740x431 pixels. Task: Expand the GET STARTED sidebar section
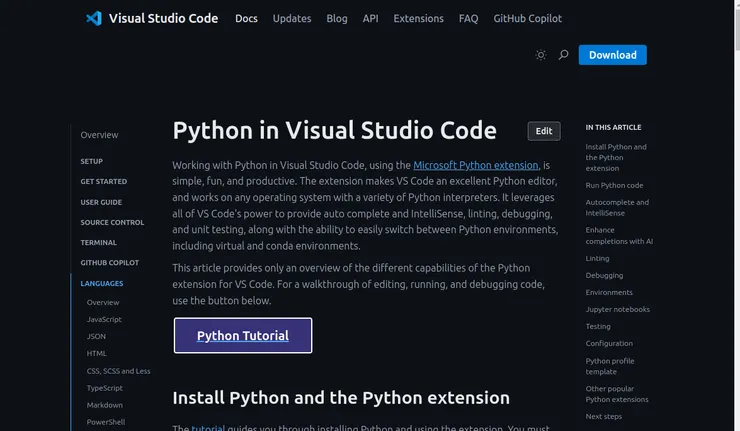tap(104, 181)
